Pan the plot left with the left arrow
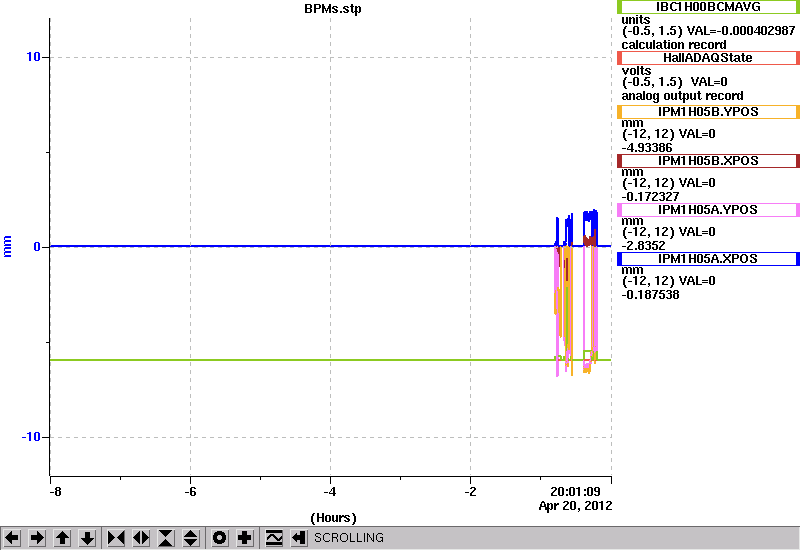The image size is (800, 550). pyautogui.click(x=12, y=538)
